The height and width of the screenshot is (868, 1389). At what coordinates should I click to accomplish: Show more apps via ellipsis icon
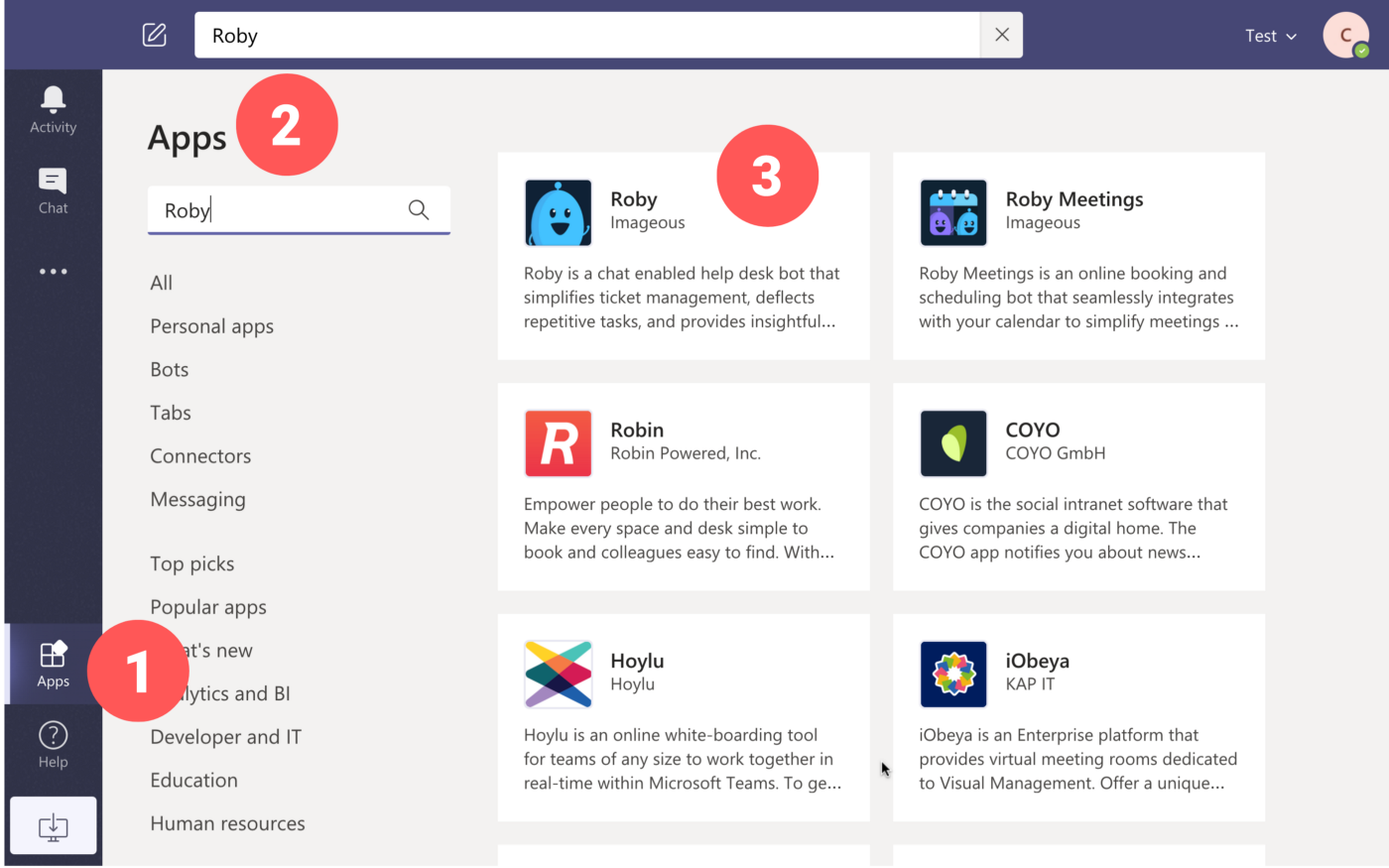coord(53,272)
